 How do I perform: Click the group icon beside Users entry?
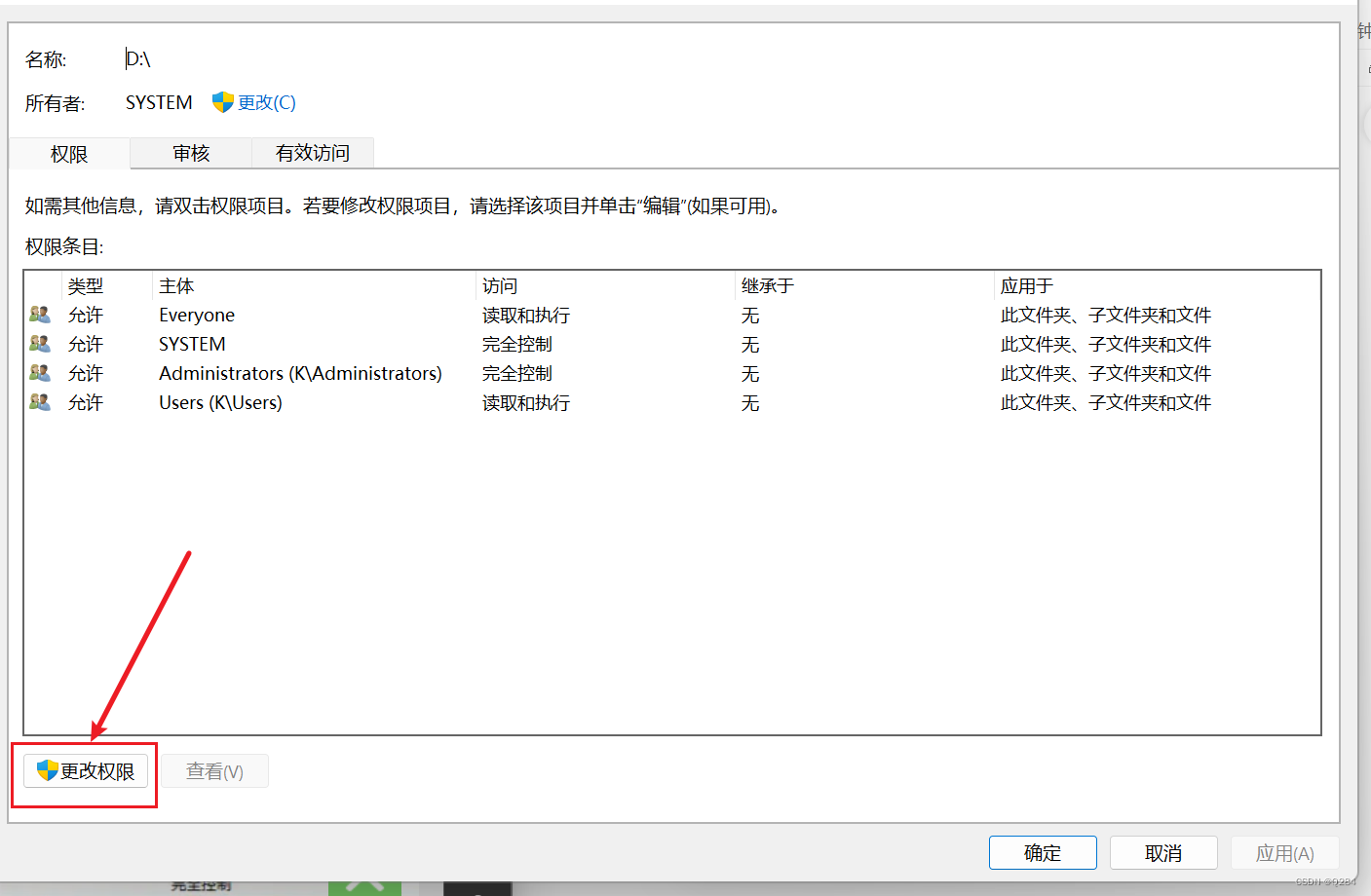pyautogui.click(x=40, y=401)
